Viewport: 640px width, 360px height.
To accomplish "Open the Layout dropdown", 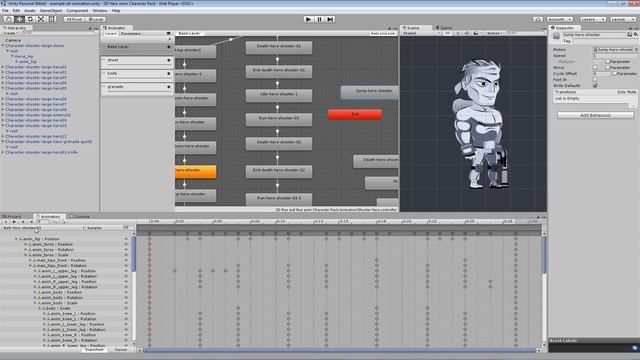I will (623, 19).
